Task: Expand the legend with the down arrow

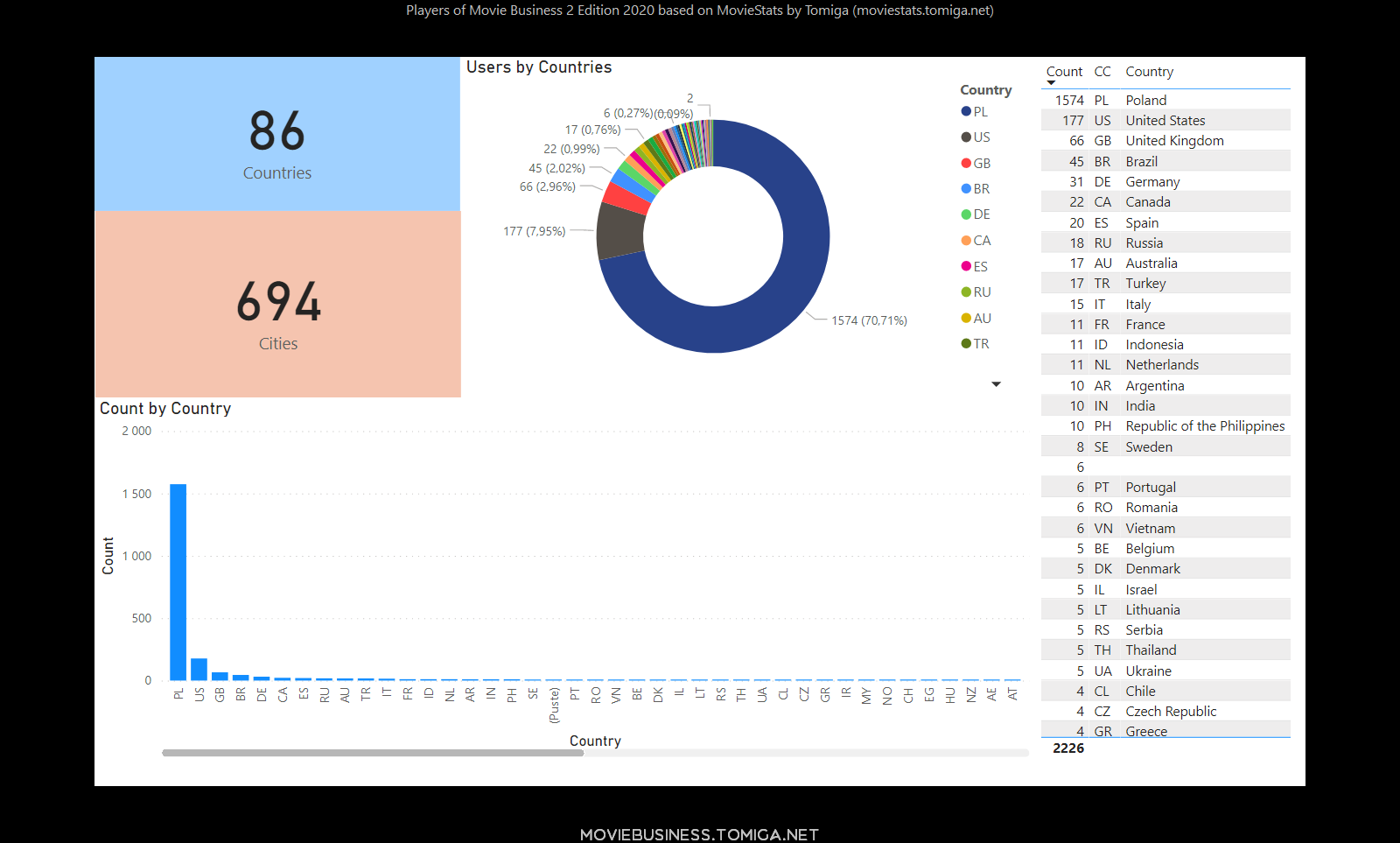Action: coord(996,384)
